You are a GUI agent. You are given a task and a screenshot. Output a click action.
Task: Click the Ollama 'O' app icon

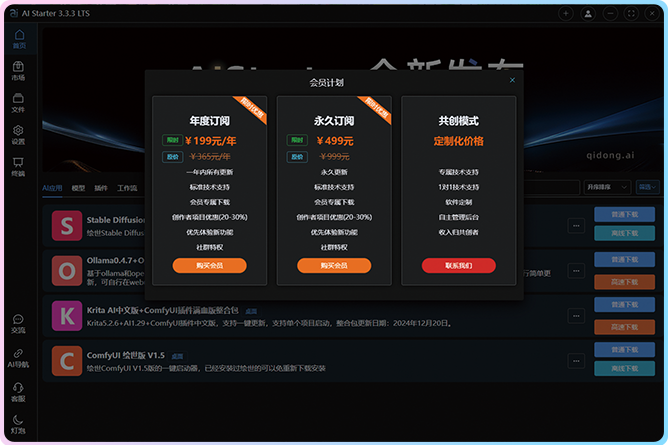click(67, 271)
